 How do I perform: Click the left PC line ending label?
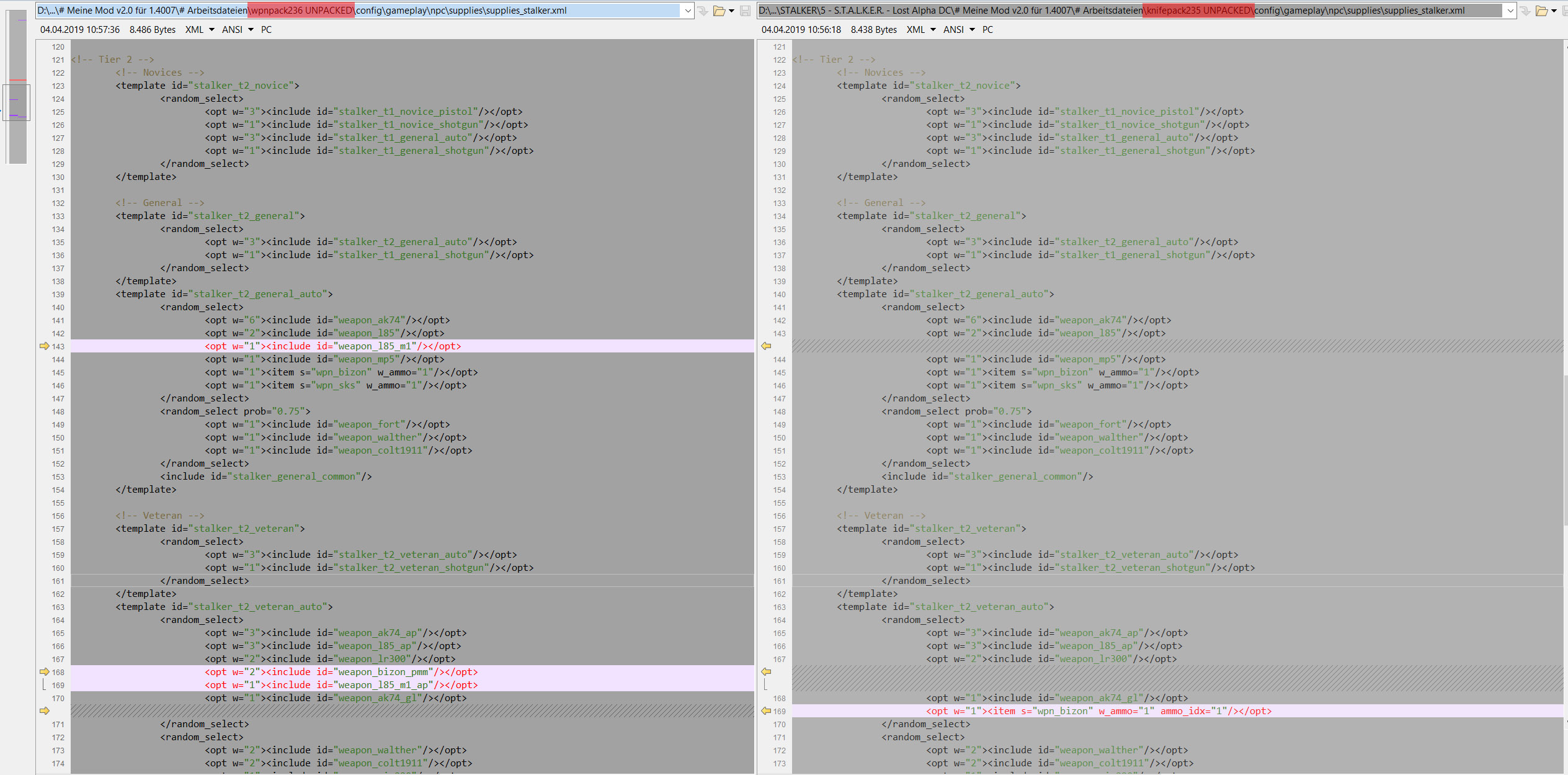(x=266, y=30)
